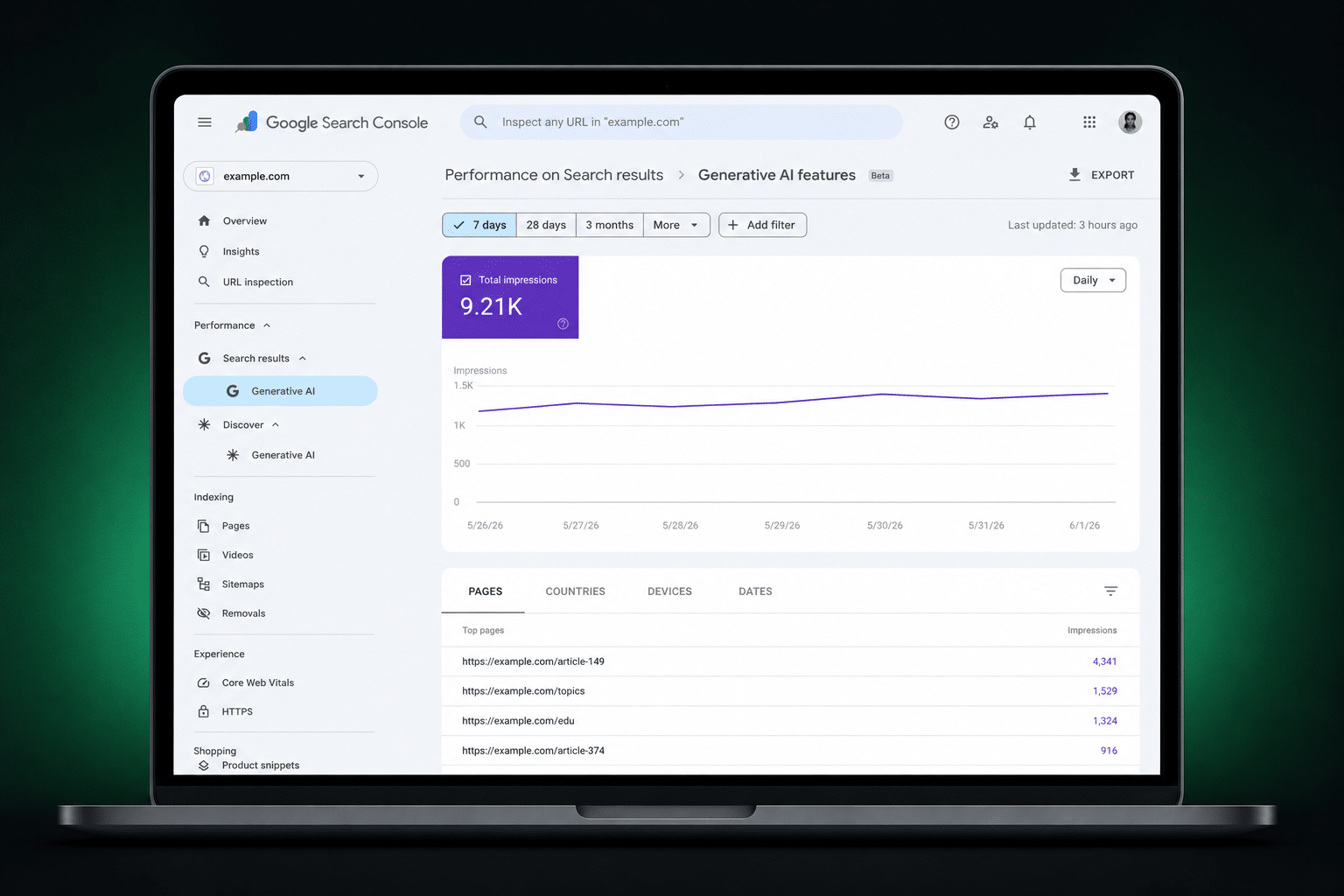This screenshot has width=1344, height=896.
Task: Click the Google G icon beside Search results
Action: coord(204,358)
